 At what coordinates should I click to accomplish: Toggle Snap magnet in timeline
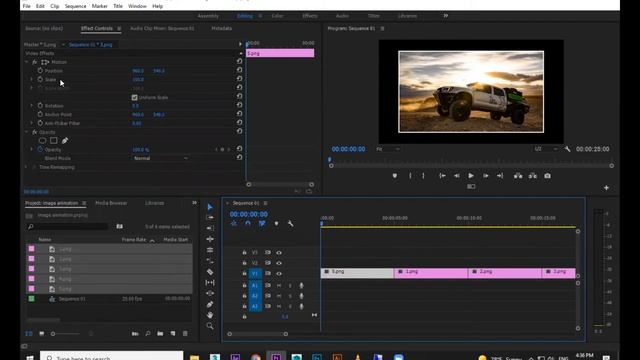pos(248,224)
